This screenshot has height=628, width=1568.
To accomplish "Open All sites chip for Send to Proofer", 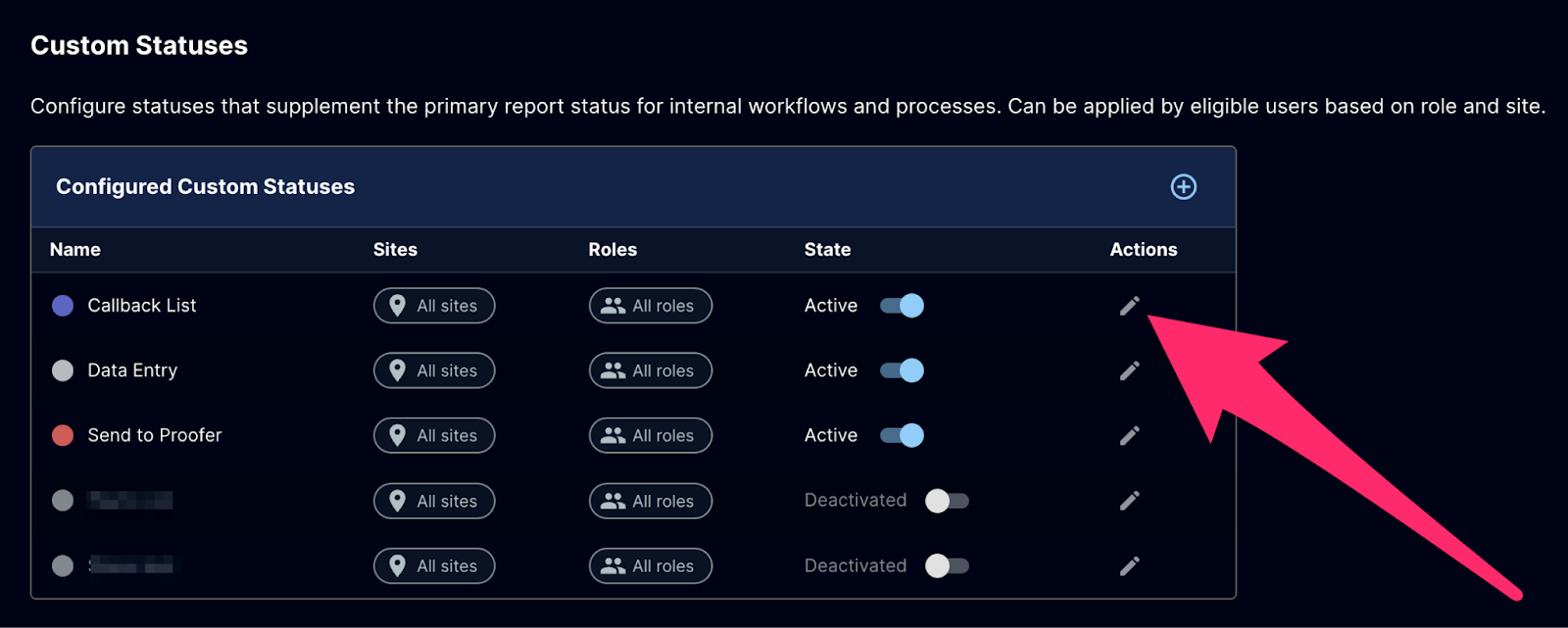I will (434, 435).
